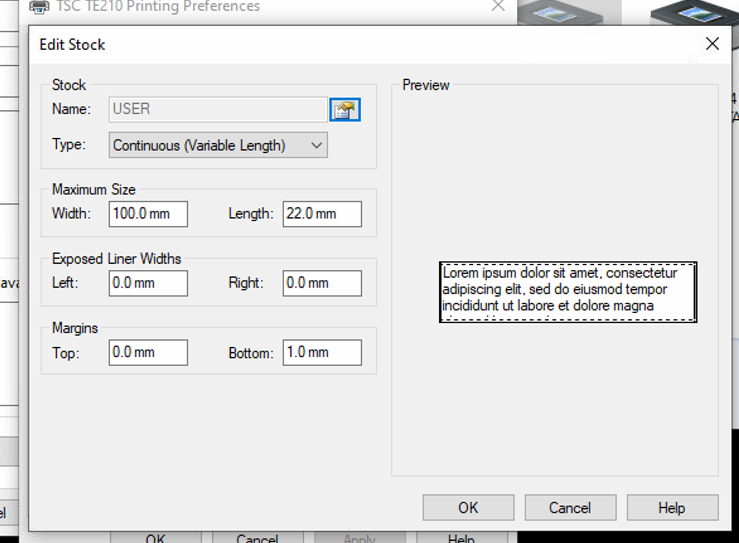The height and width of the screenshot is (543, 739).
Task: Click the Exposed Liner Widths group label
Action: tap(116, 258)
